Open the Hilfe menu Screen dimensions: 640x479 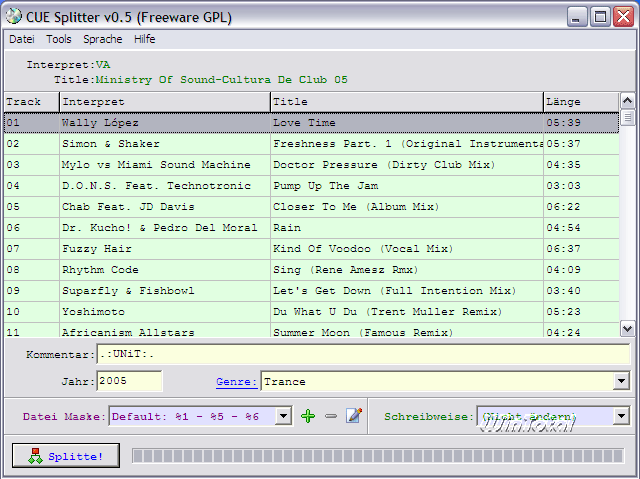pos(144,39)
